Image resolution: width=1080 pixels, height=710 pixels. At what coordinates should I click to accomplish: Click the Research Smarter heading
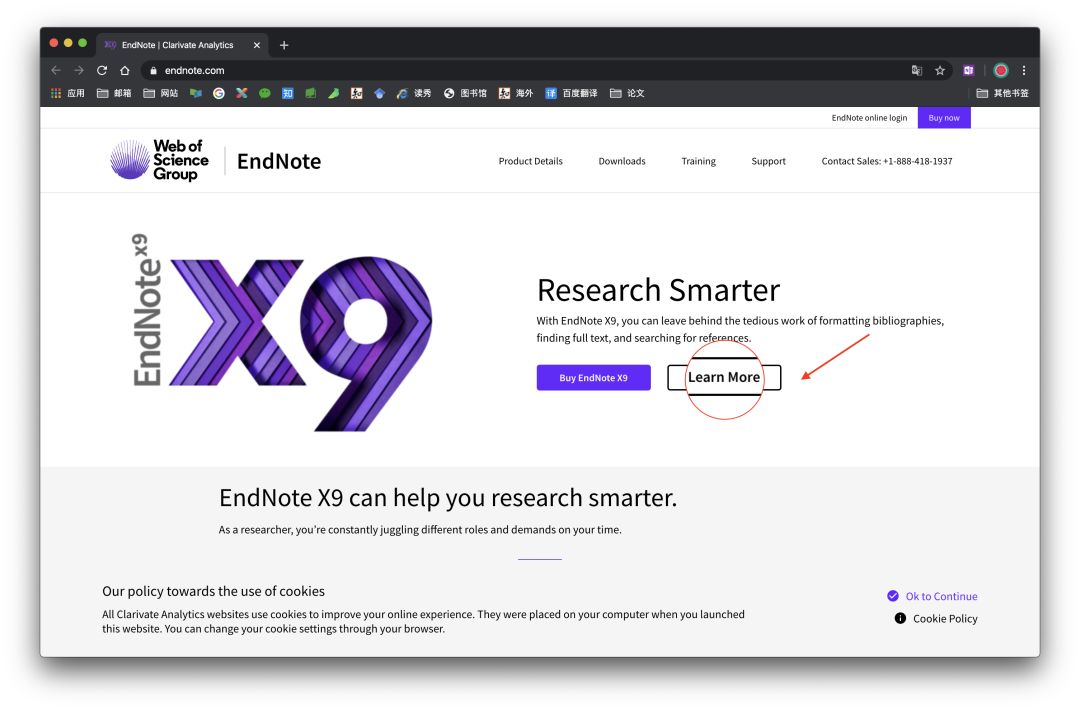658,290
